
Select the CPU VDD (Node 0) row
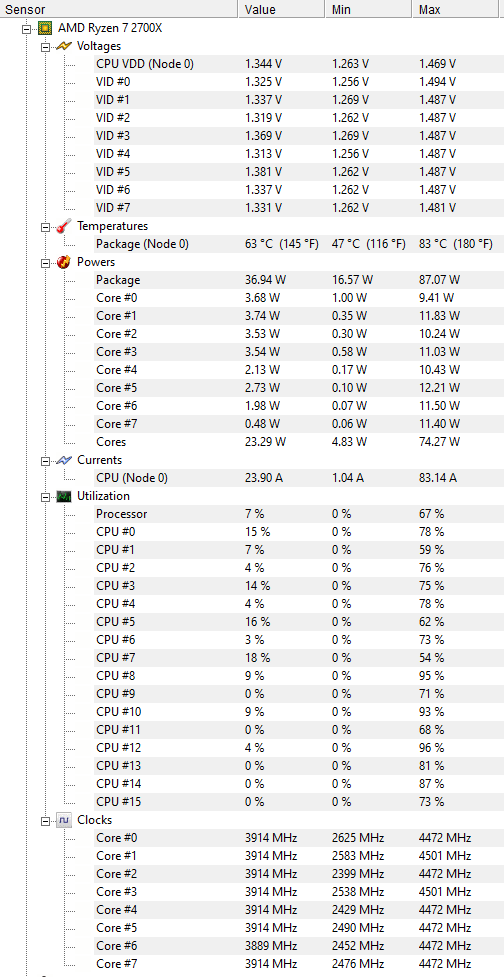[284, 64]
